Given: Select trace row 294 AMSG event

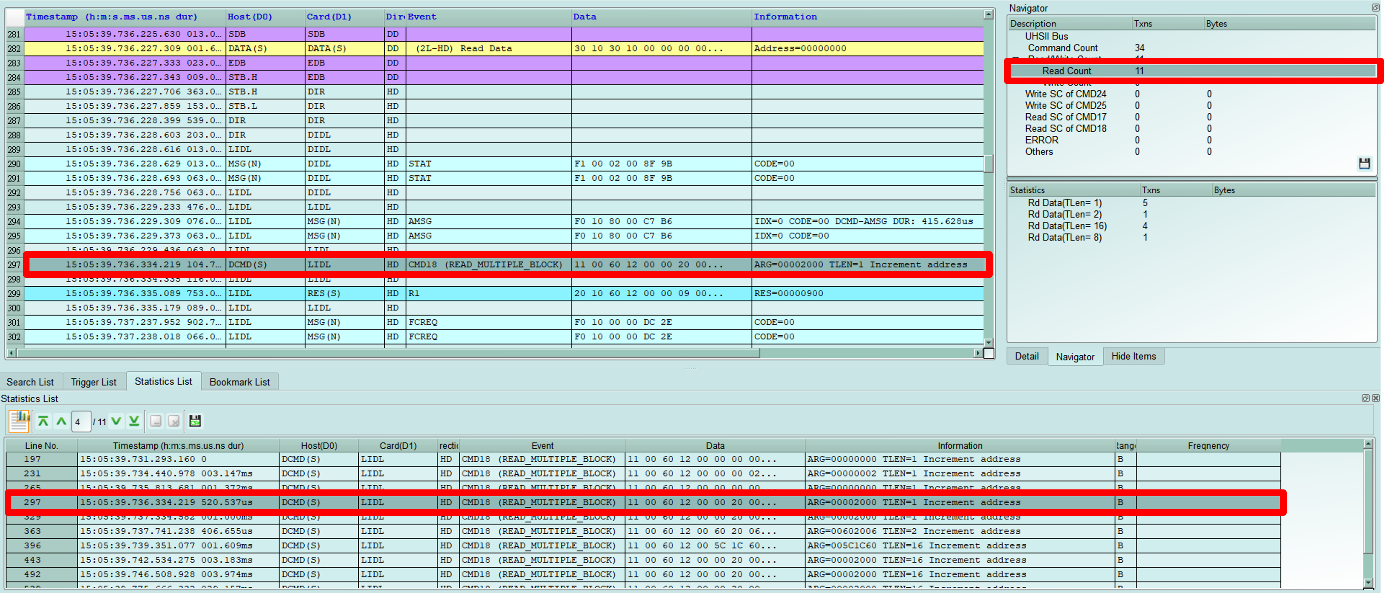Looking at the screenshot, I should coord(494,221).
